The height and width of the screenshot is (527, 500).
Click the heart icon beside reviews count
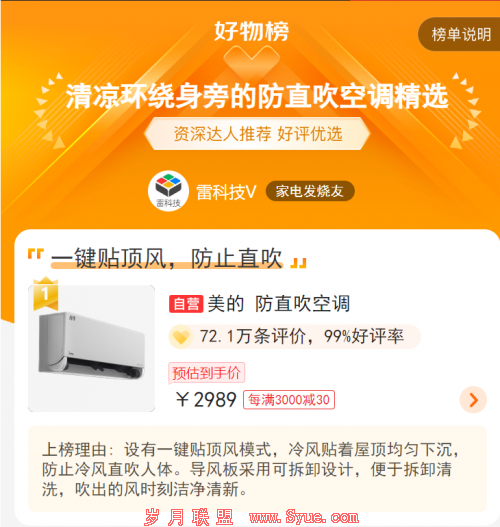pos(181,337)
